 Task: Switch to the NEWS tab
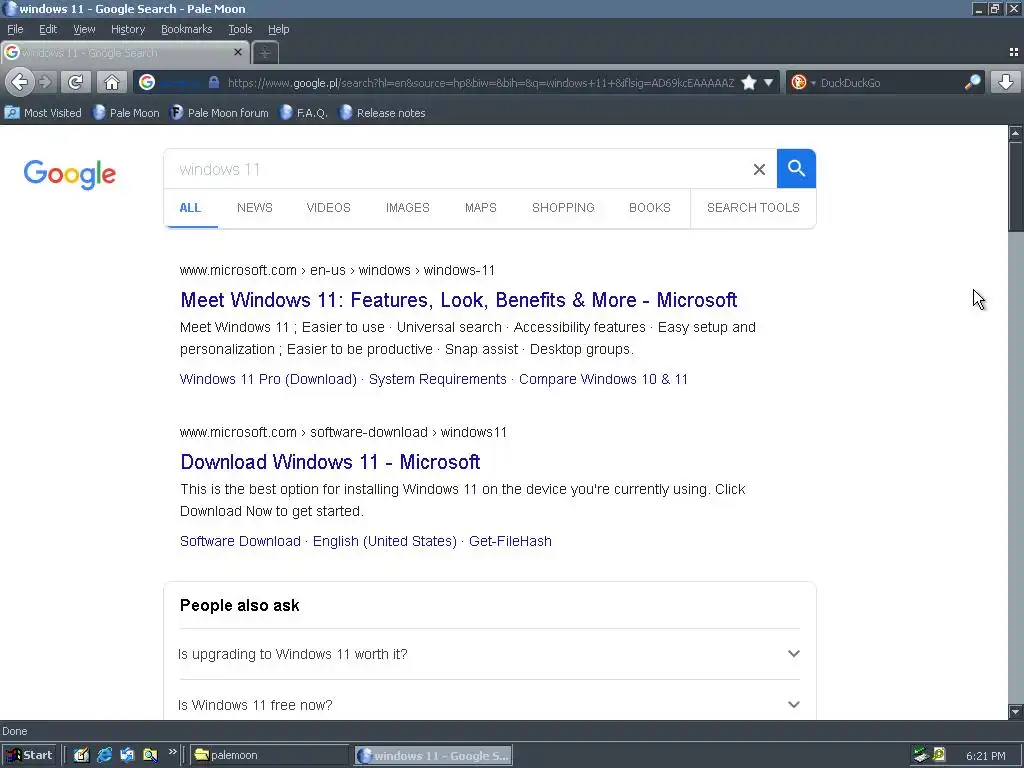click(x=255, y=208)
